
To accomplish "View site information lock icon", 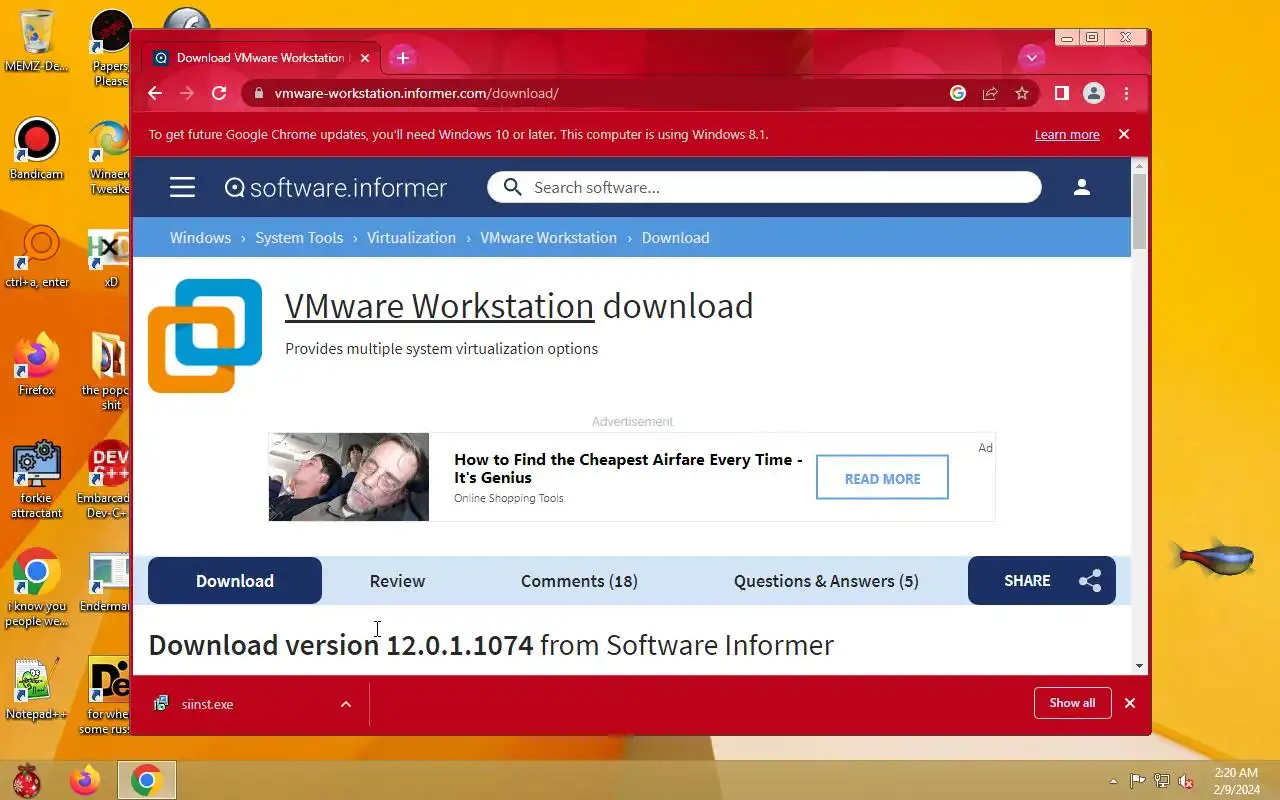I will point(259,93).
